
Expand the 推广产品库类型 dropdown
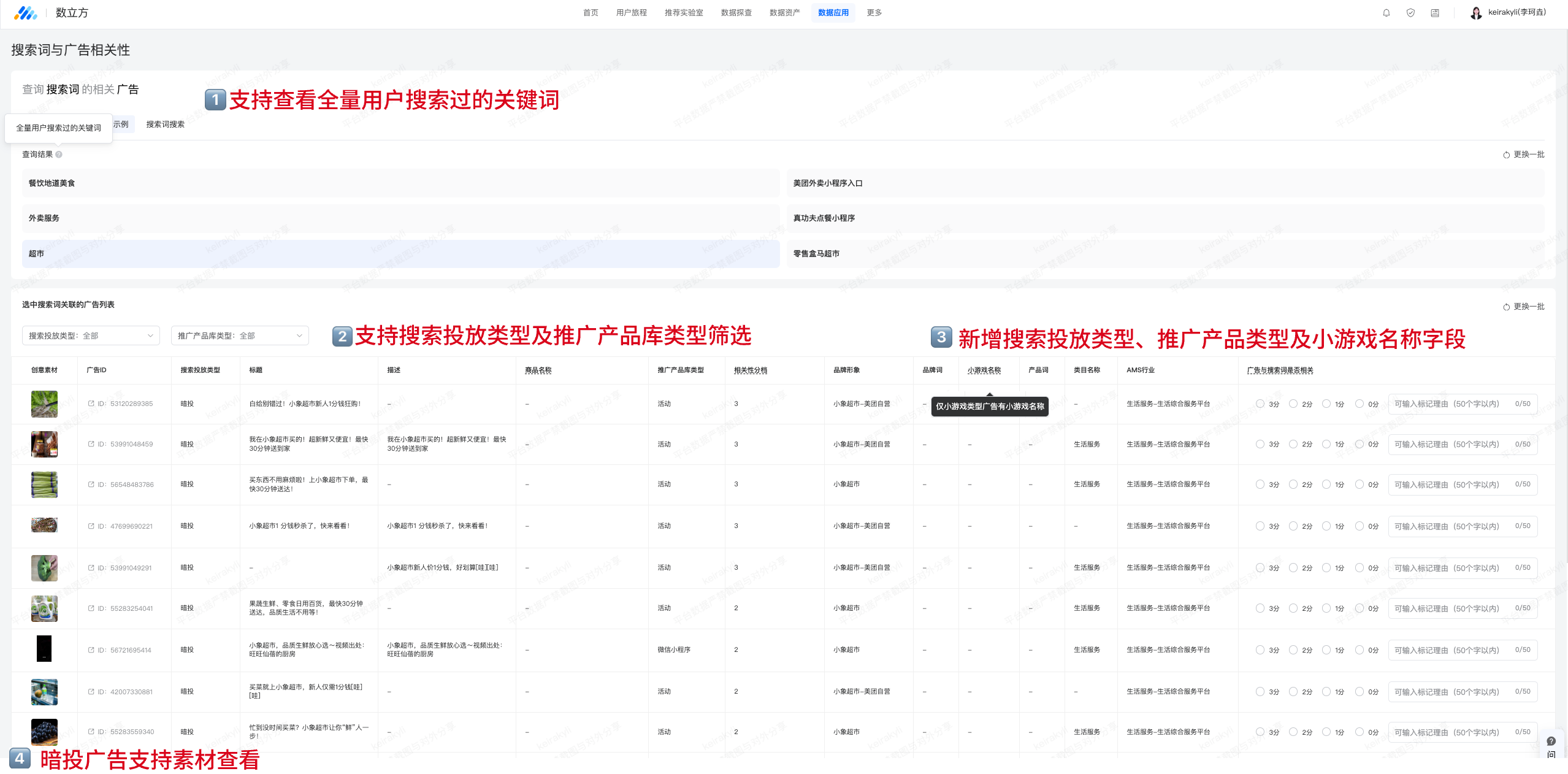click(x=240, y=335)
